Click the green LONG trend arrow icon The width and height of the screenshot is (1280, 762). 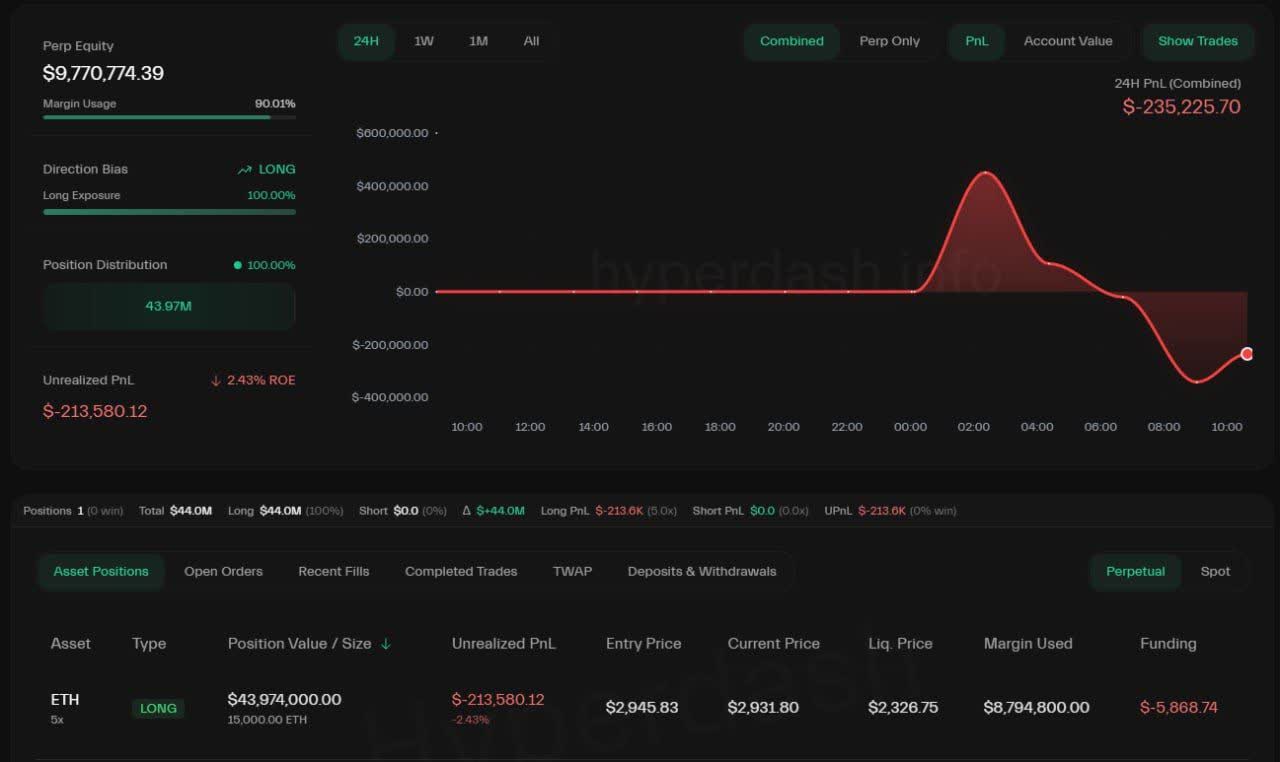click(x=244, y=170)
